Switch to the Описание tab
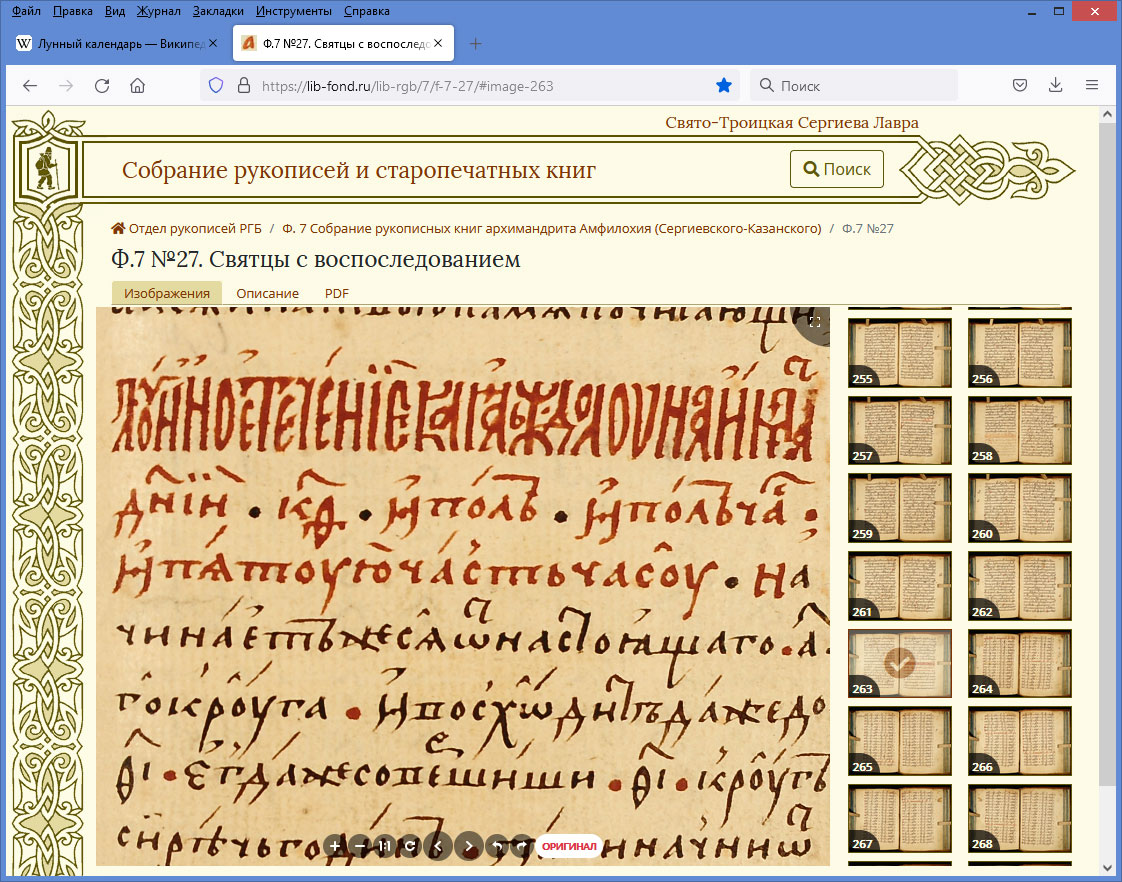 [268, 293]
